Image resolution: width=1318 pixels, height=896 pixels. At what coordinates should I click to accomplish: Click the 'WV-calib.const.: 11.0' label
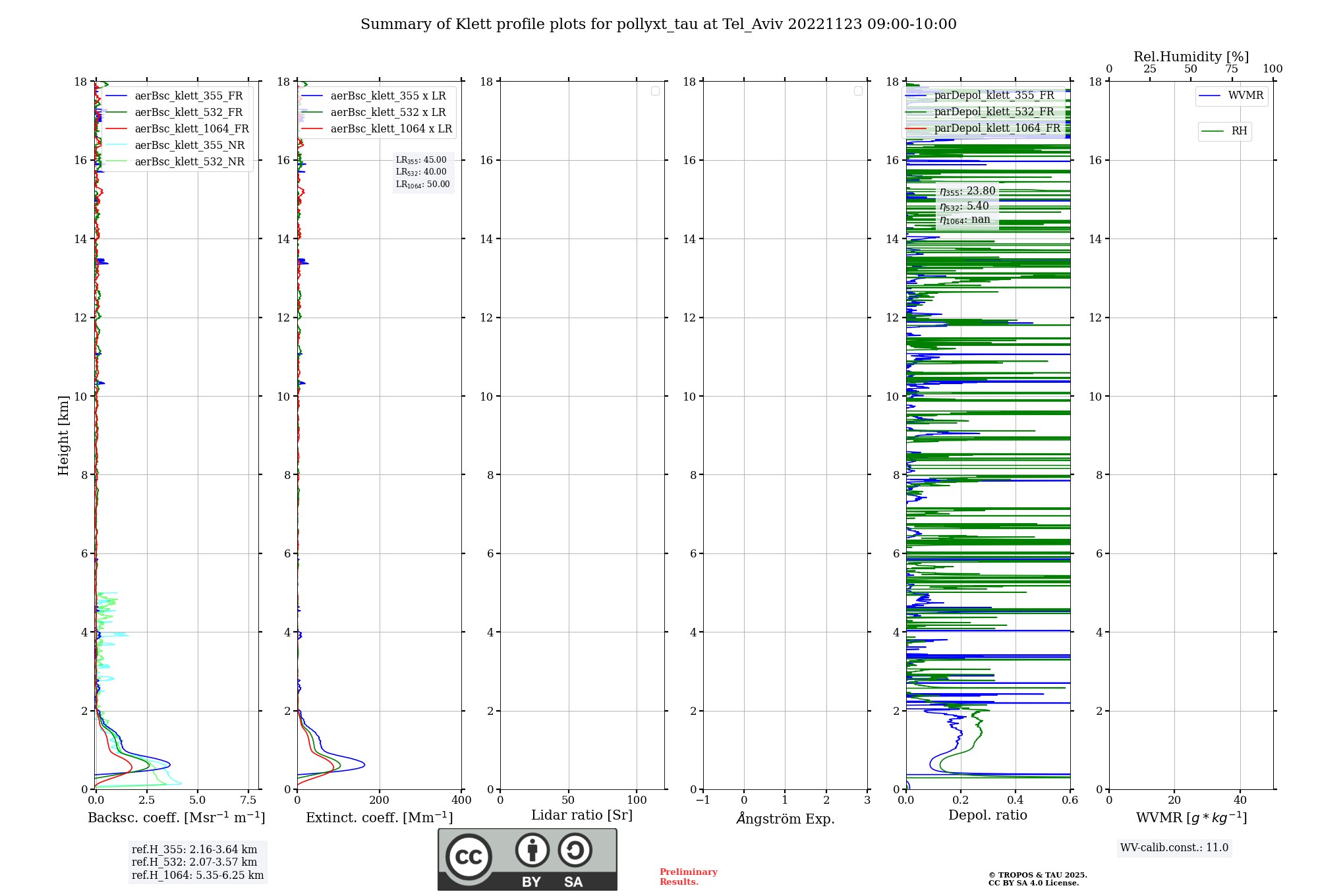1174,848
